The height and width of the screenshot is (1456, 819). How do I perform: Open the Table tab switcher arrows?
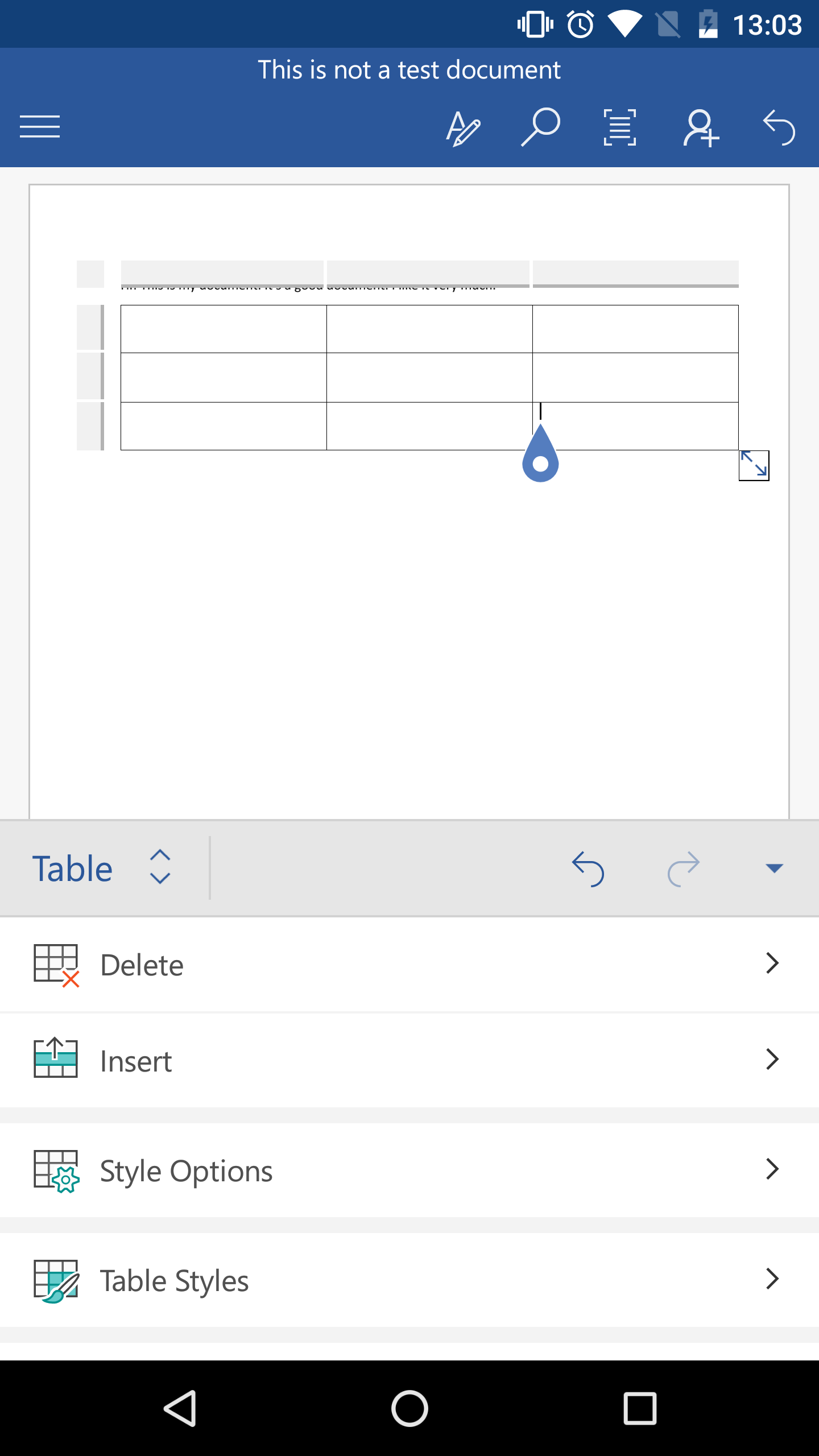point(160,867)
